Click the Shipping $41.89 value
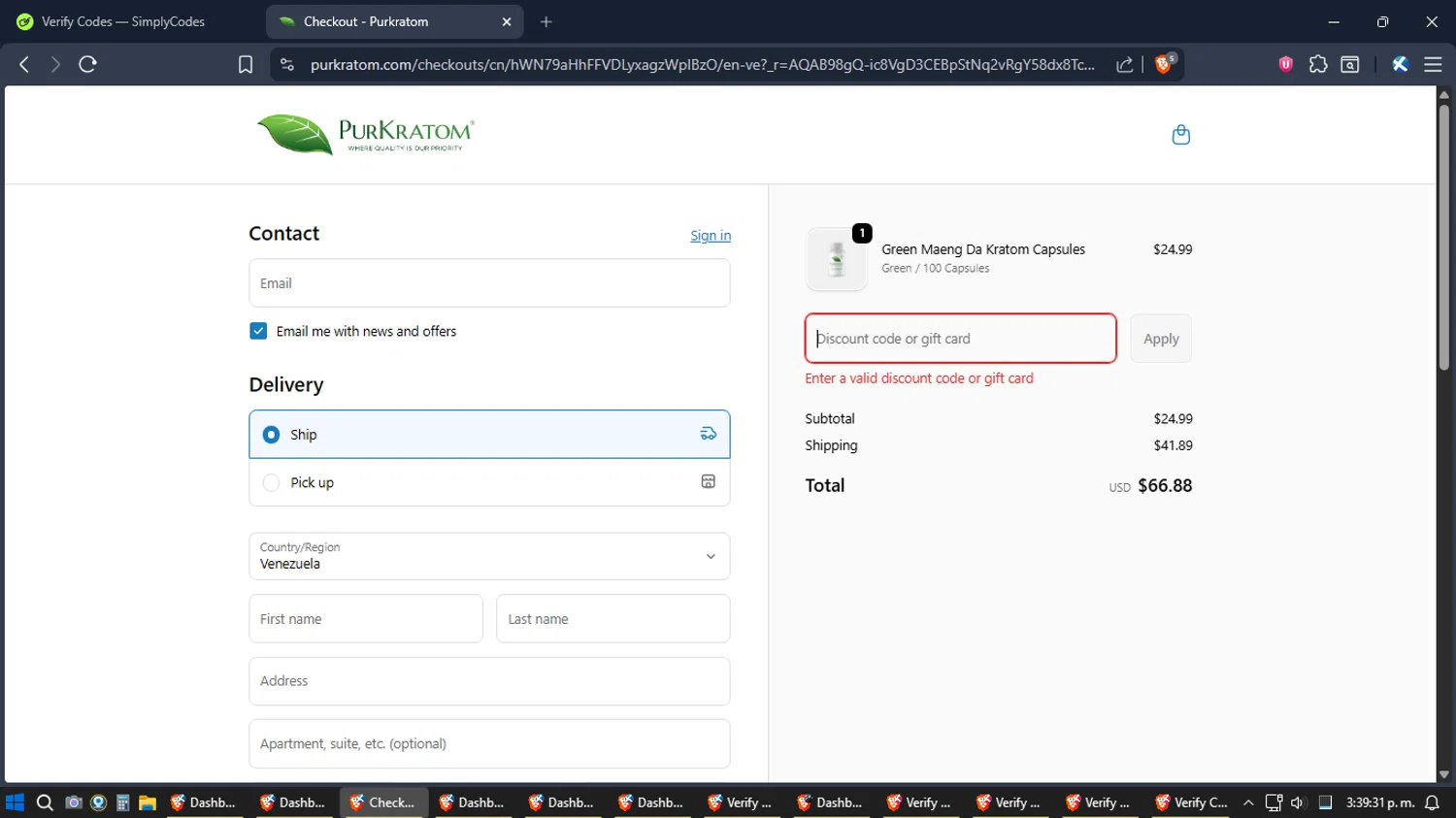Screen dimensions: 1456x818 [1173, 445]
